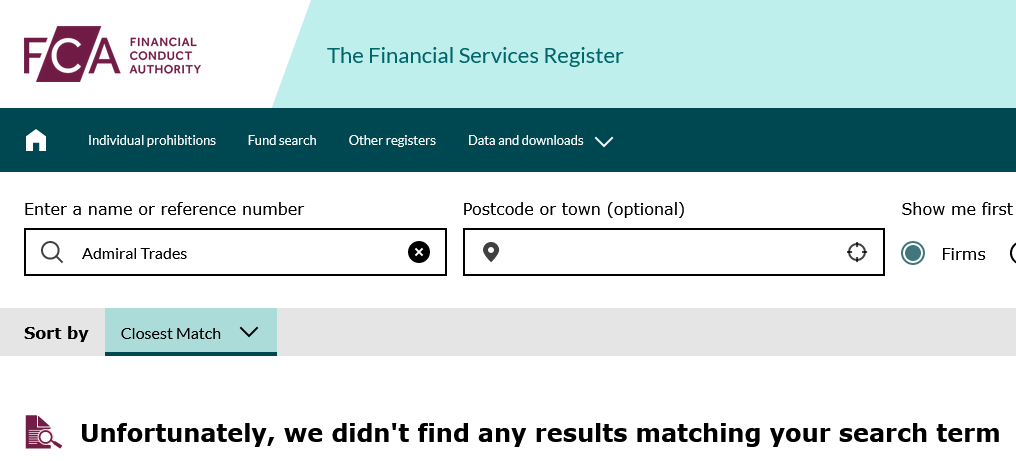Open Other registers link

(x=392, y=140)
